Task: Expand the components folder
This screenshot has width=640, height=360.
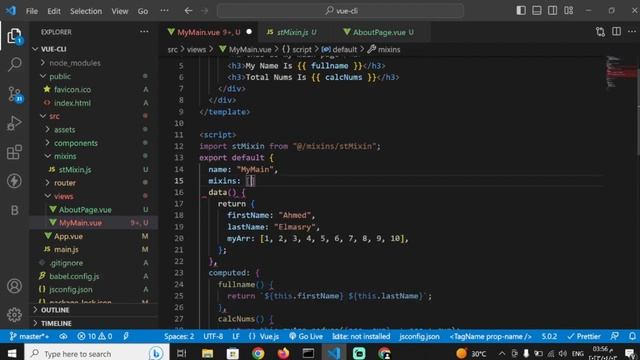Action: pyautogui.click(x=76, y=143)
